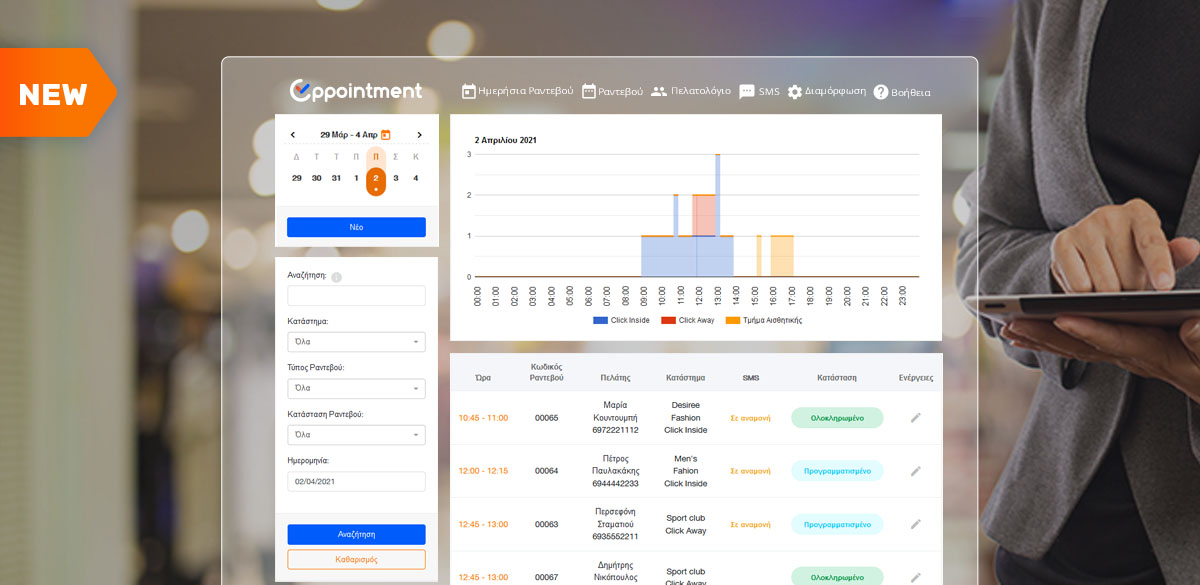Expand the Κατάστημα dropdown
Image resolution: width=1200 pixels, height=585 pixels.
pos(355,341)
